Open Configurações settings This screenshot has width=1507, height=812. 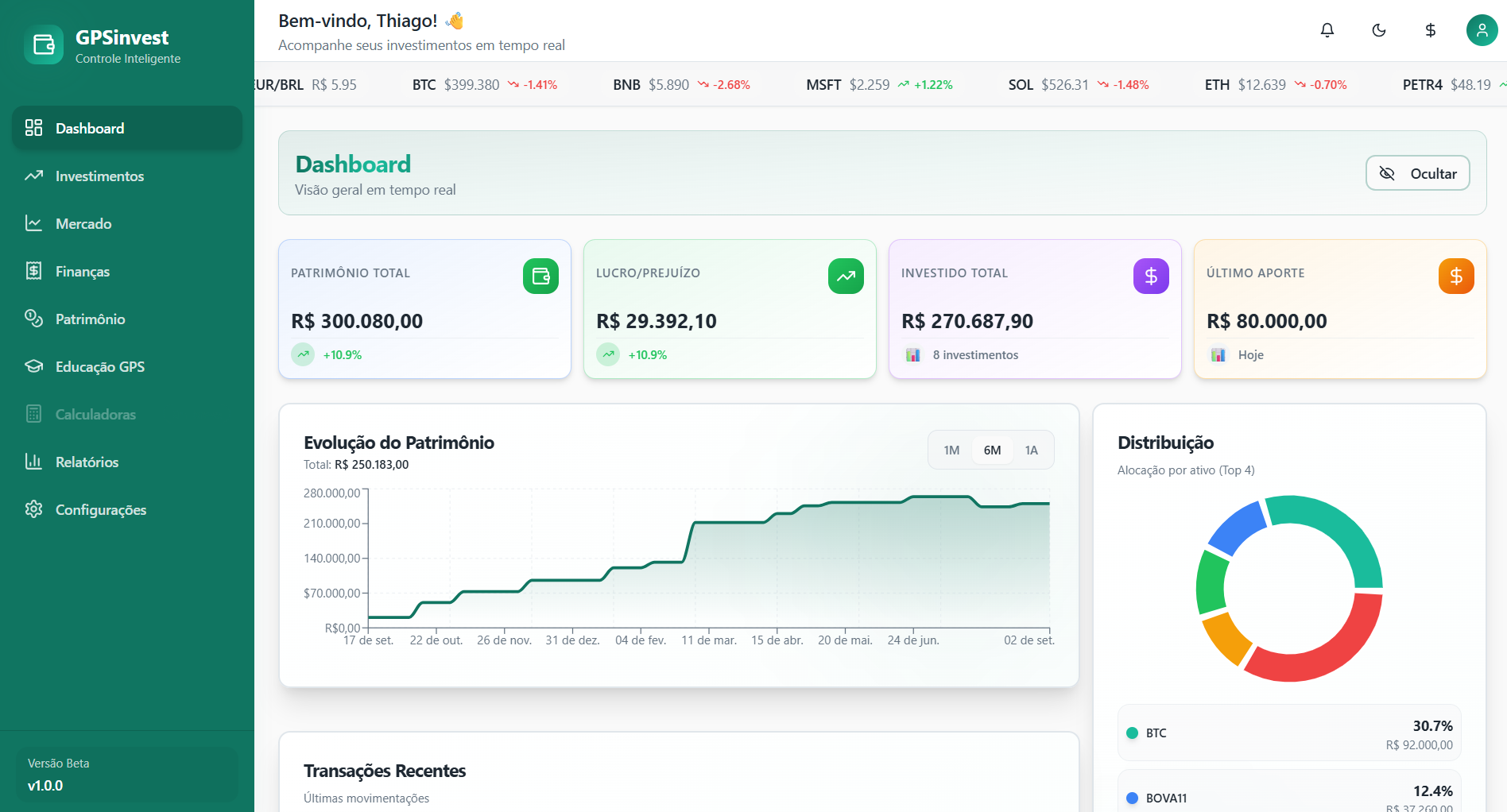coord(127,509)
